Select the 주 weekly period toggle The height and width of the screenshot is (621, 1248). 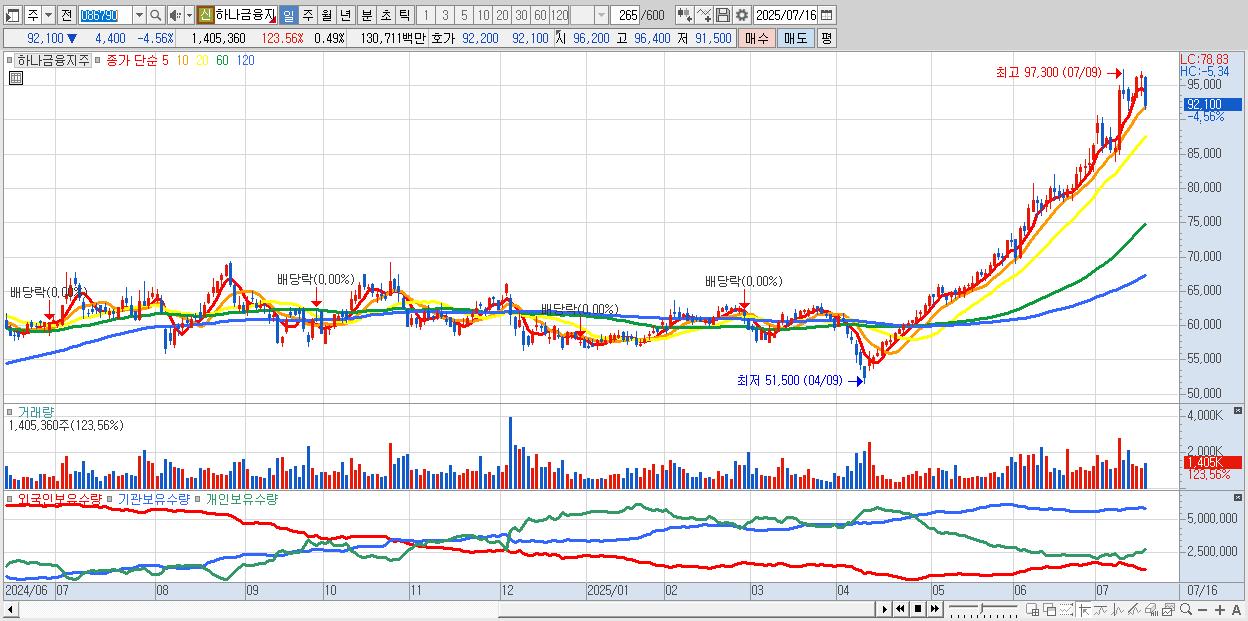307,15
